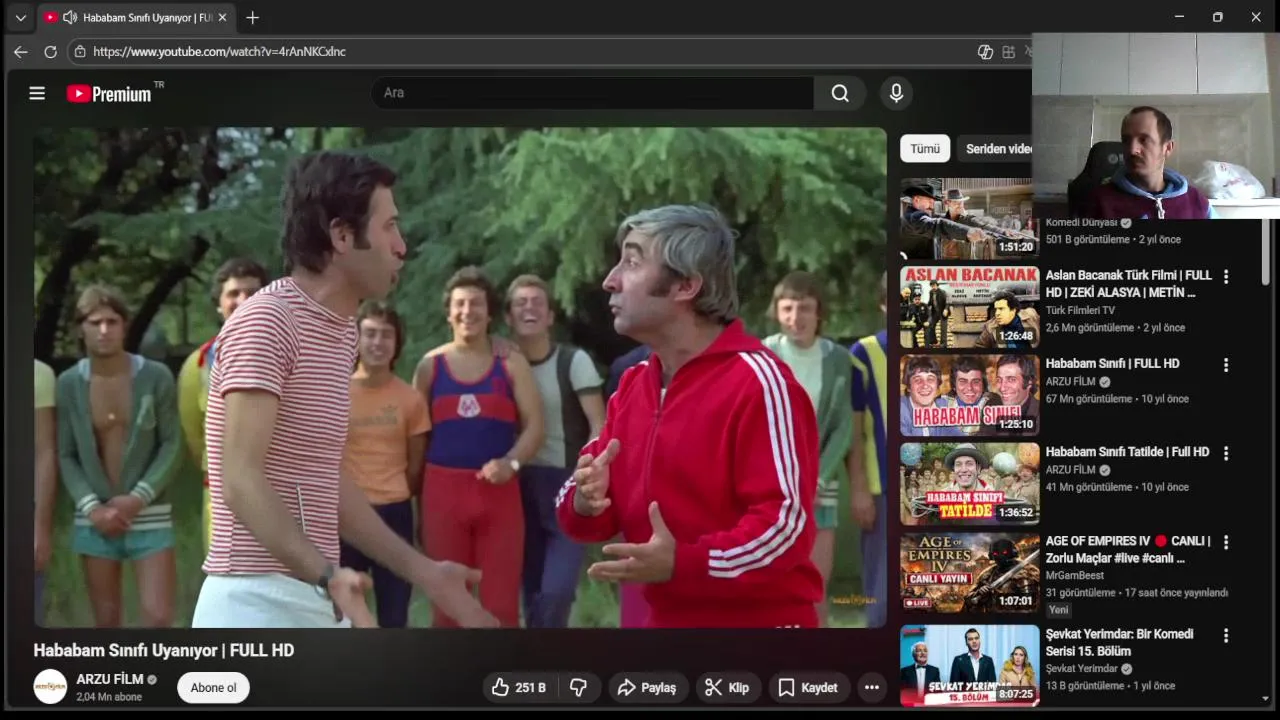
Task: Open options menu for Hababam Sınıfı FULL HD
Action: point(1225,365)
